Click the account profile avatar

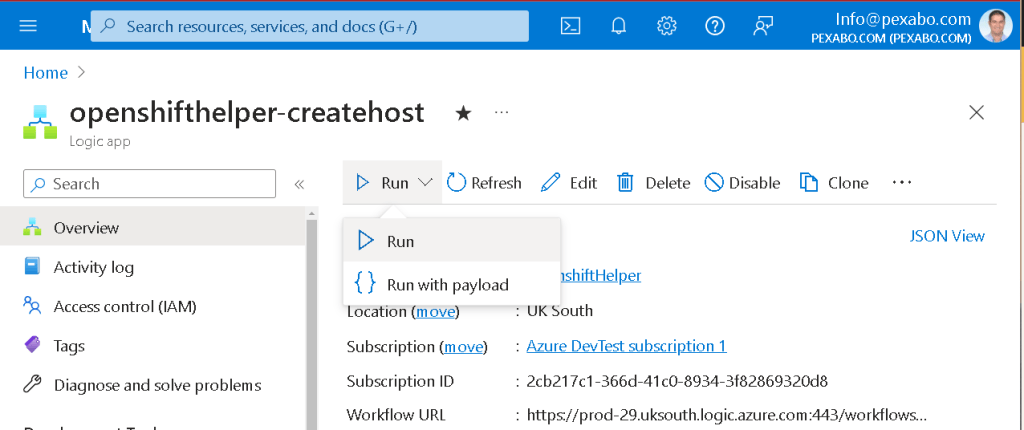point(995,26)
